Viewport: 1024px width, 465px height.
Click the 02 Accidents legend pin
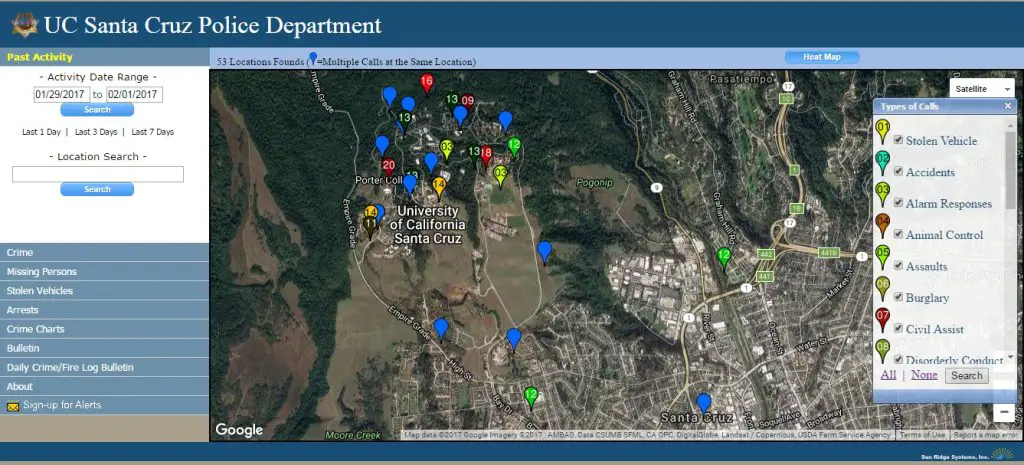tap(882, 162)
